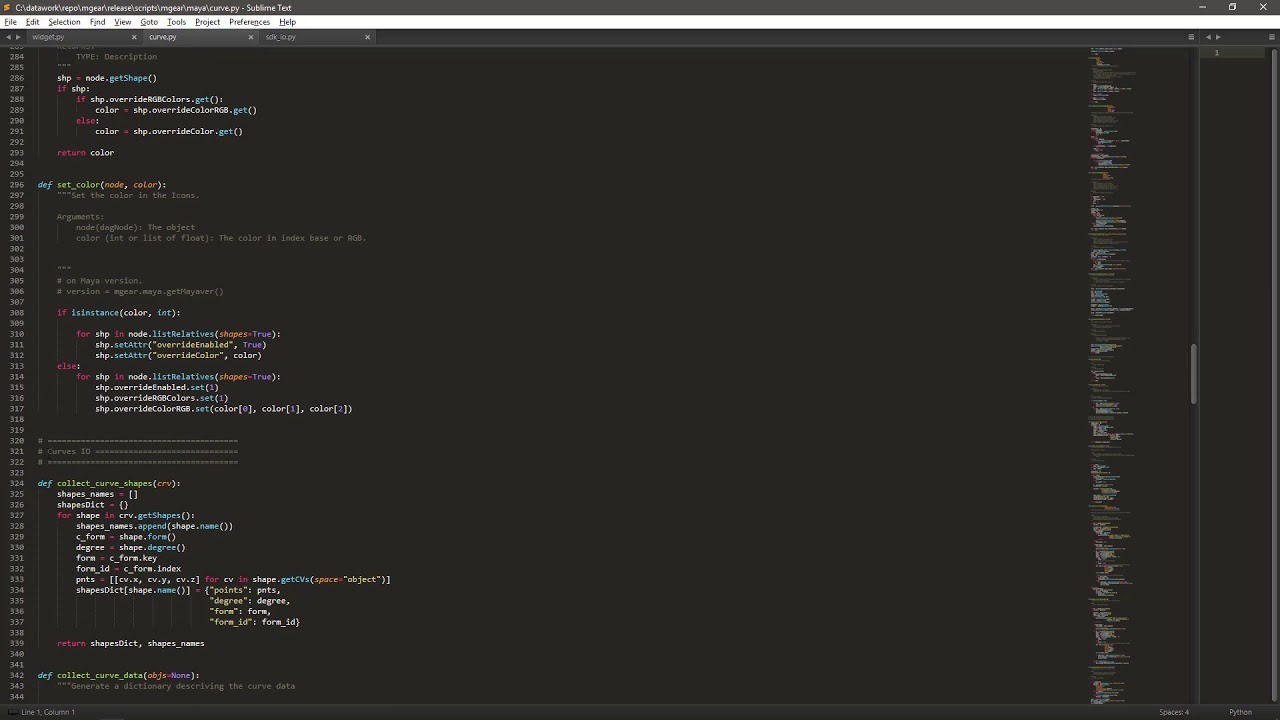Click 'return shapesDict, shapes_names' line

click(x=131, y=644)
